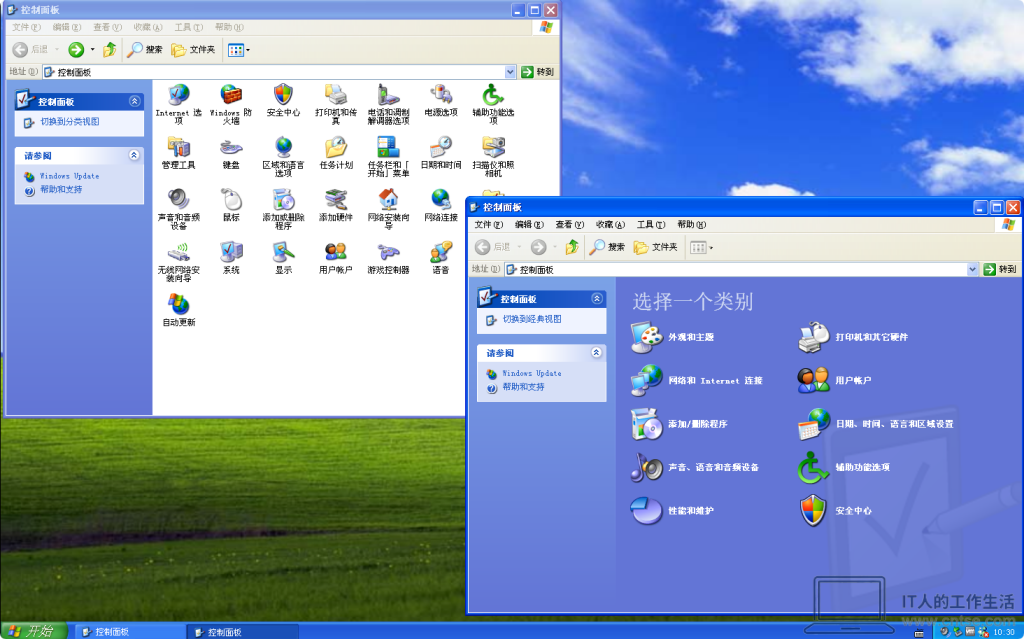This screenshot has height=639, width=1024.
Task: Open 添加或删除程序 icon
Action: [x=283, y=208]
